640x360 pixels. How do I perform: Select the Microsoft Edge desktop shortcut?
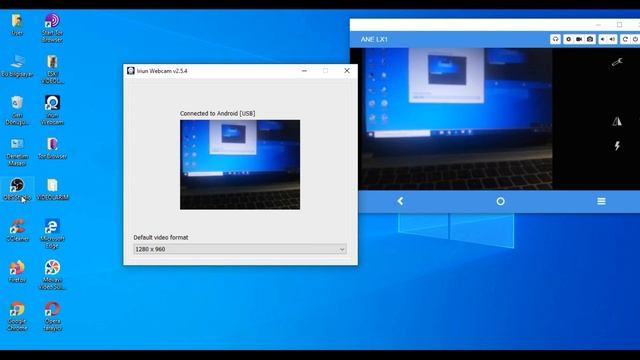pyautogui.click(x=52, y=234)
